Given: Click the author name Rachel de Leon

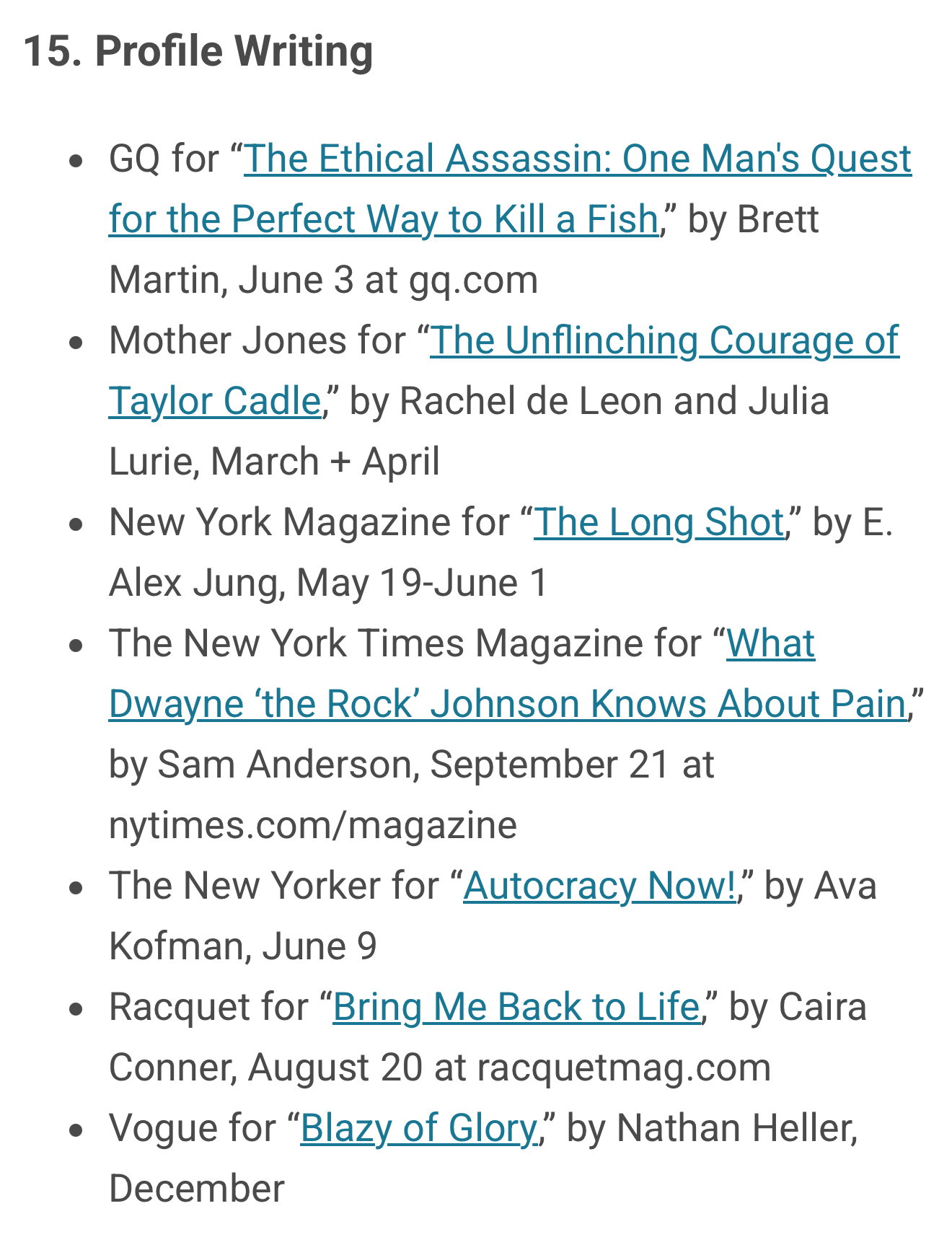Looking at the screenshot, I should pos(531,401).
